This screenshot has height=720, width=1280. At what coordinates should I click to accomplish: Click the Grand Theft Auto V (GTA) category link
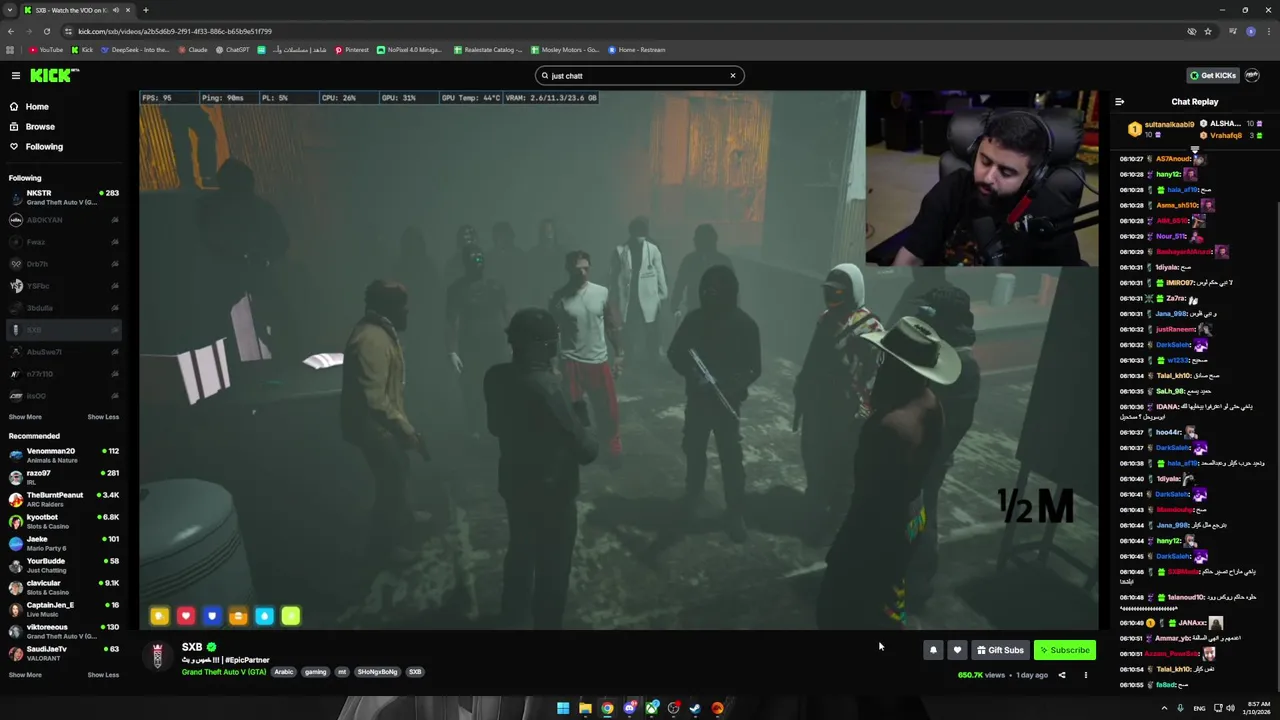click(x=224, y=672)
